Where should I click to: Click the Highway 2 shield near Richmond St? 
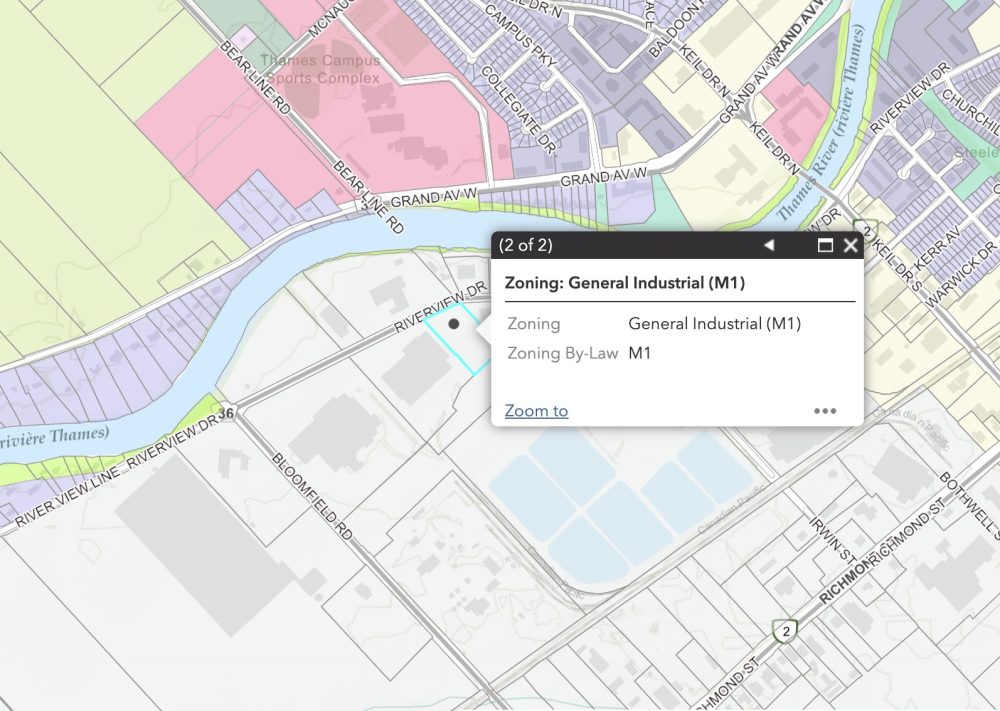(787, 631)
